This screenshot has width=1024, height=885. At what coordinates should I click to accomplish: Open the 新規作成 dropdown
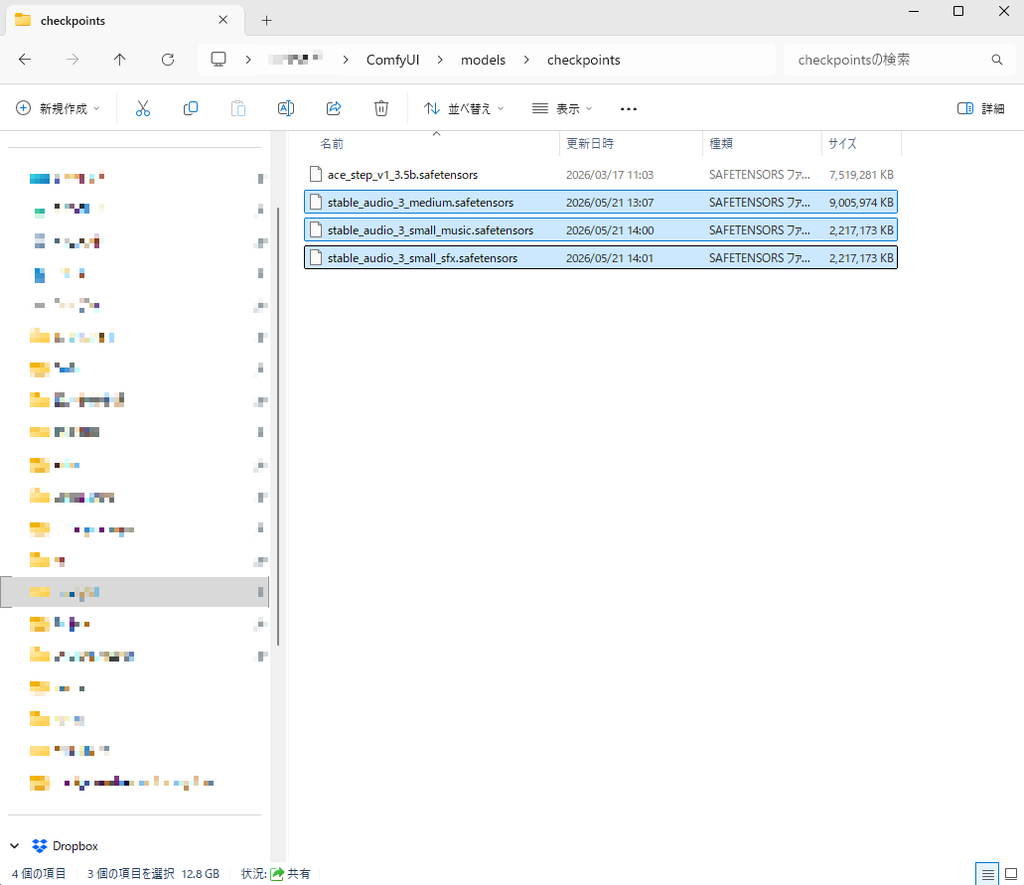(x=58, y=108)
